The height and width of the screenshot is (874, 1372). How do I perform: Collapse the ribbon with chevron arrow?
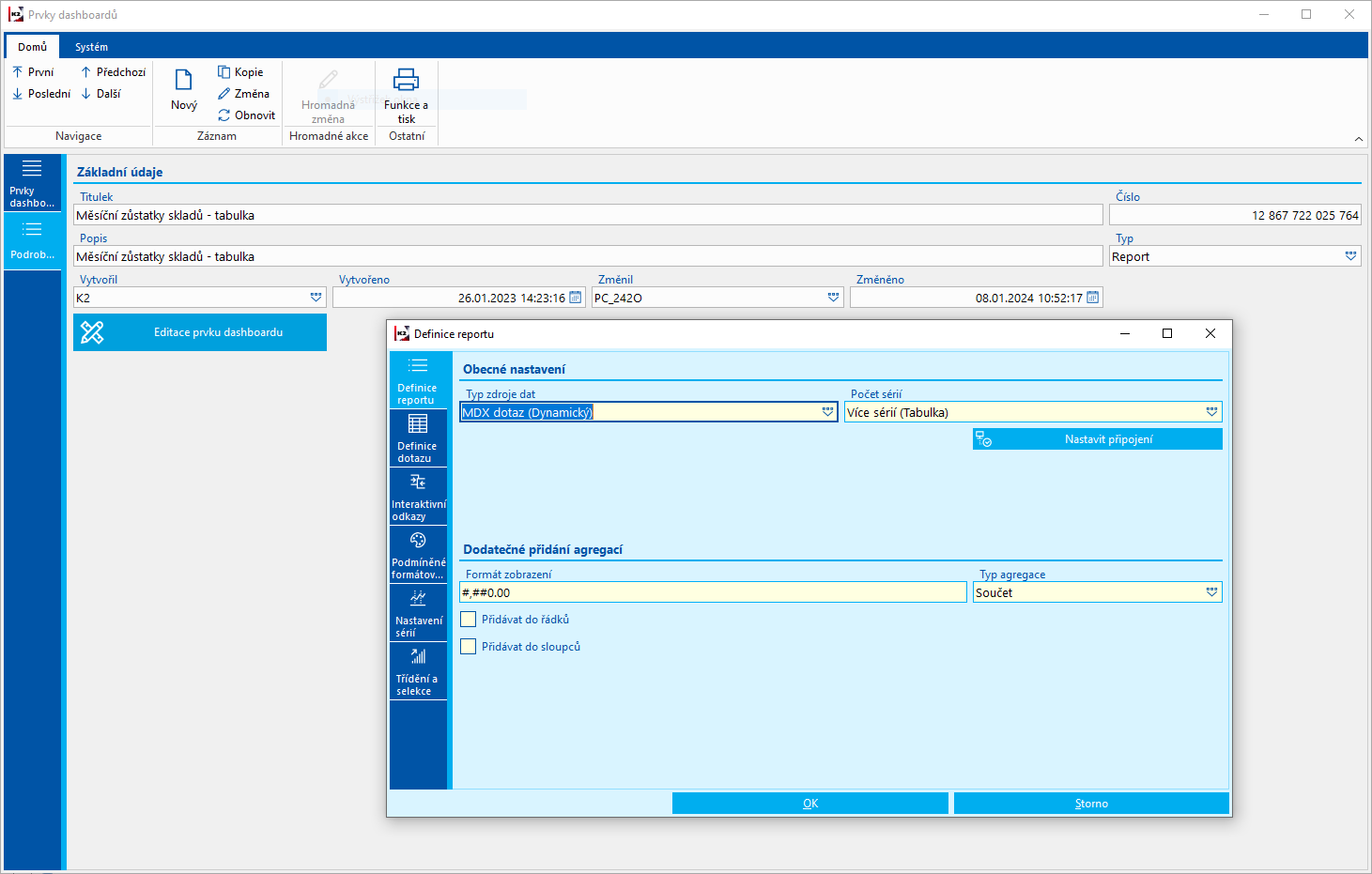(x=1358, y=139)
